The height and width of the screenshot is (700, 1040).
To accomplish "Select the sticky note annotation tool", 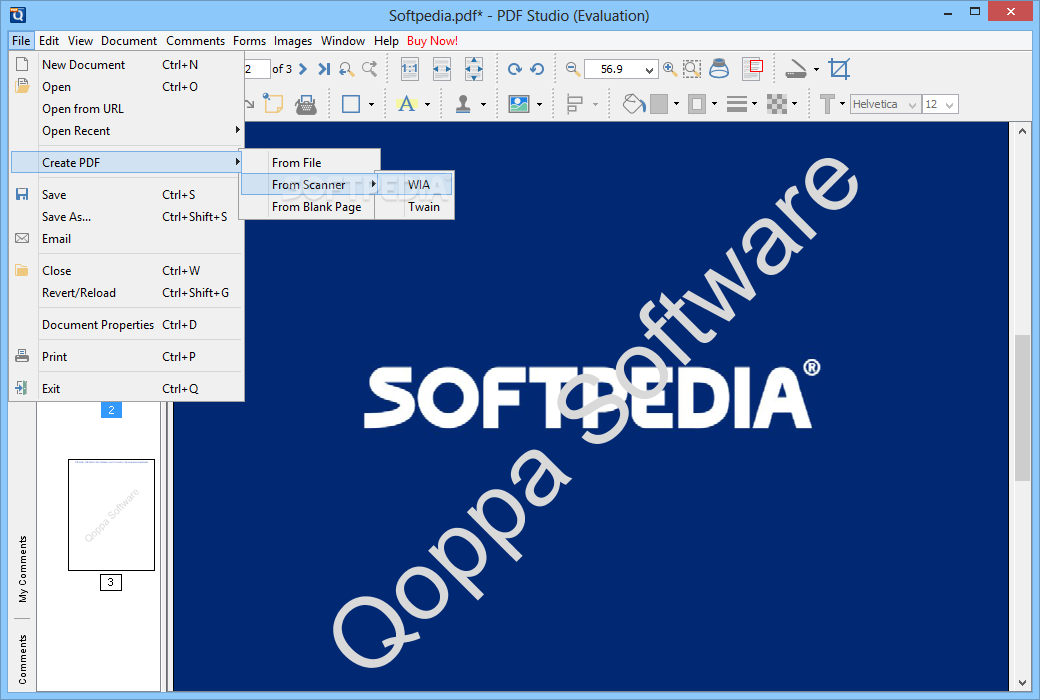I will click(x=273, y=104).
